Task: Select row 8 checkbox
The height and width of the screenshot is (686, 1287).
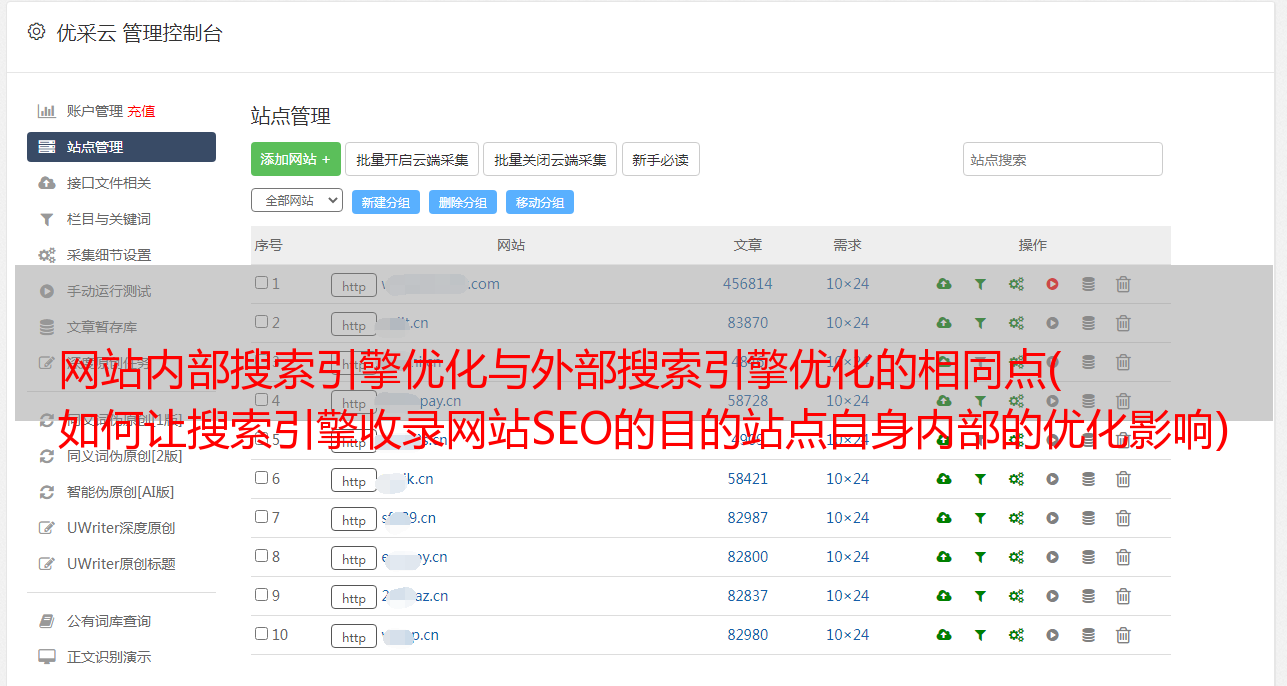Action: (261, 556)
